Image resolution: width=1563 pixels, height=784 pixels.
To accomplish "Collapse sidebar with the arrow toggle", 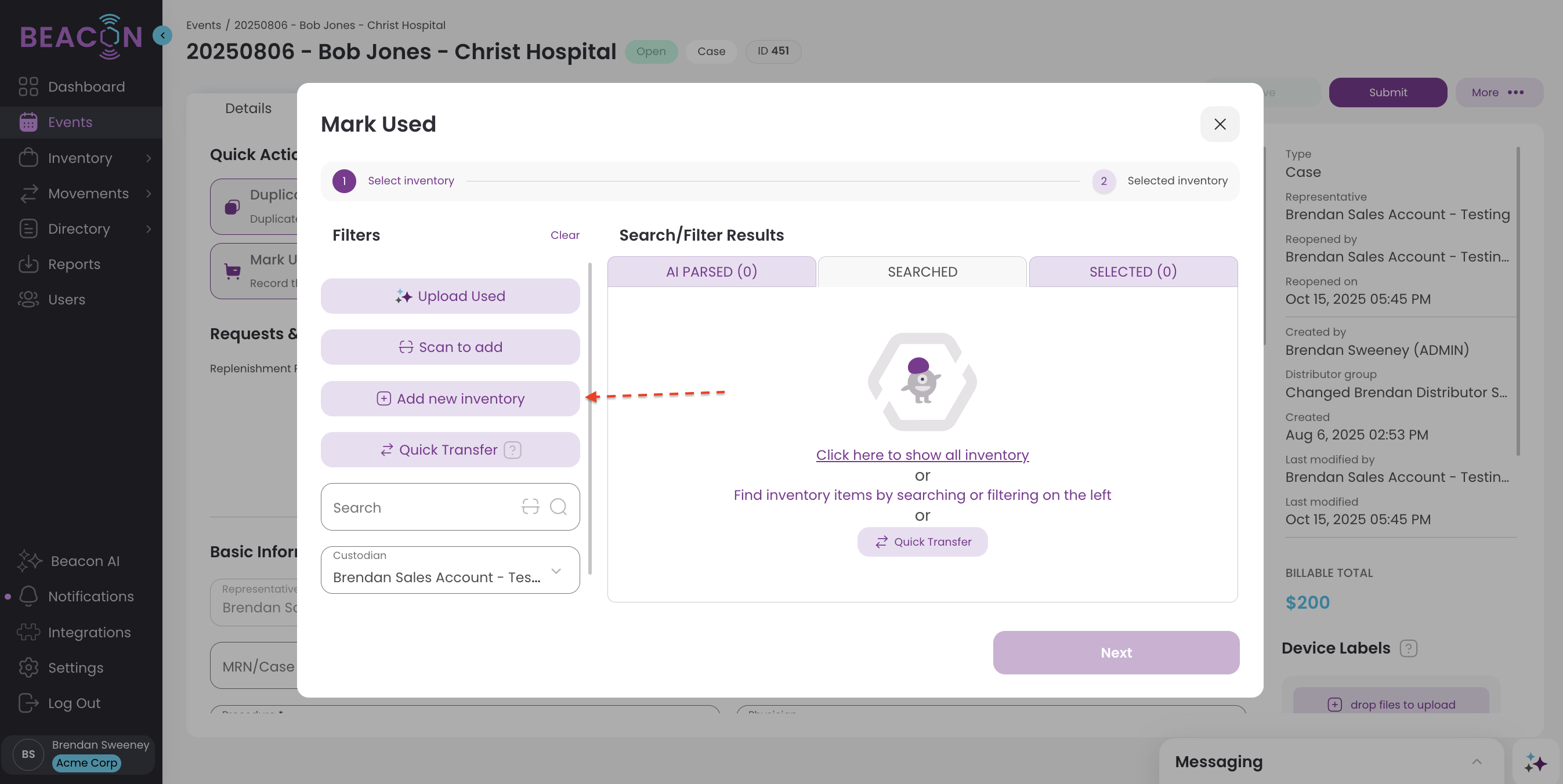I will (x=162, y=35).
